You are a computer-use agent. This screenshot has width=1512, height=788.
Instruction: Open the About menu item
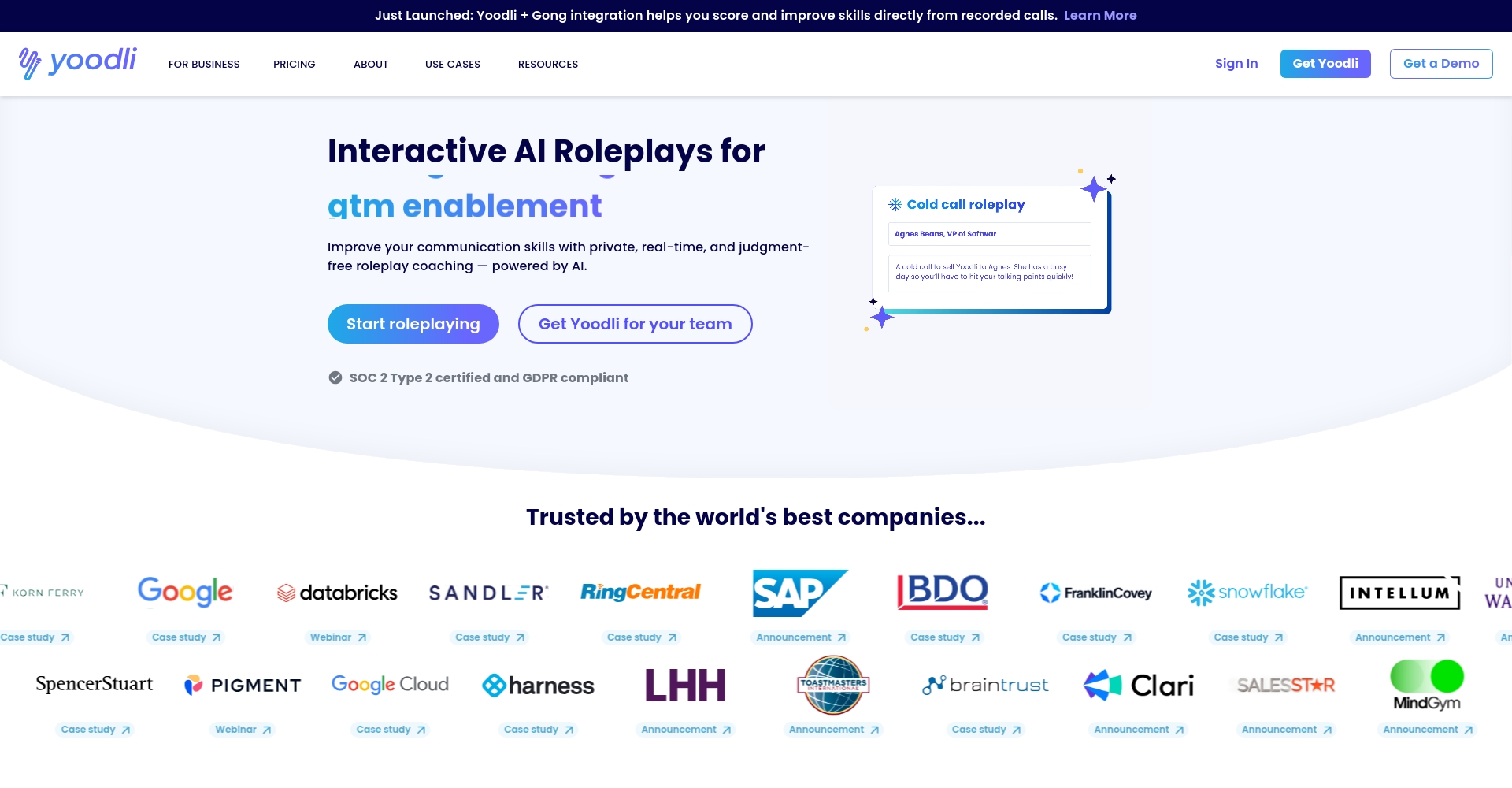[x=371, y=65]
